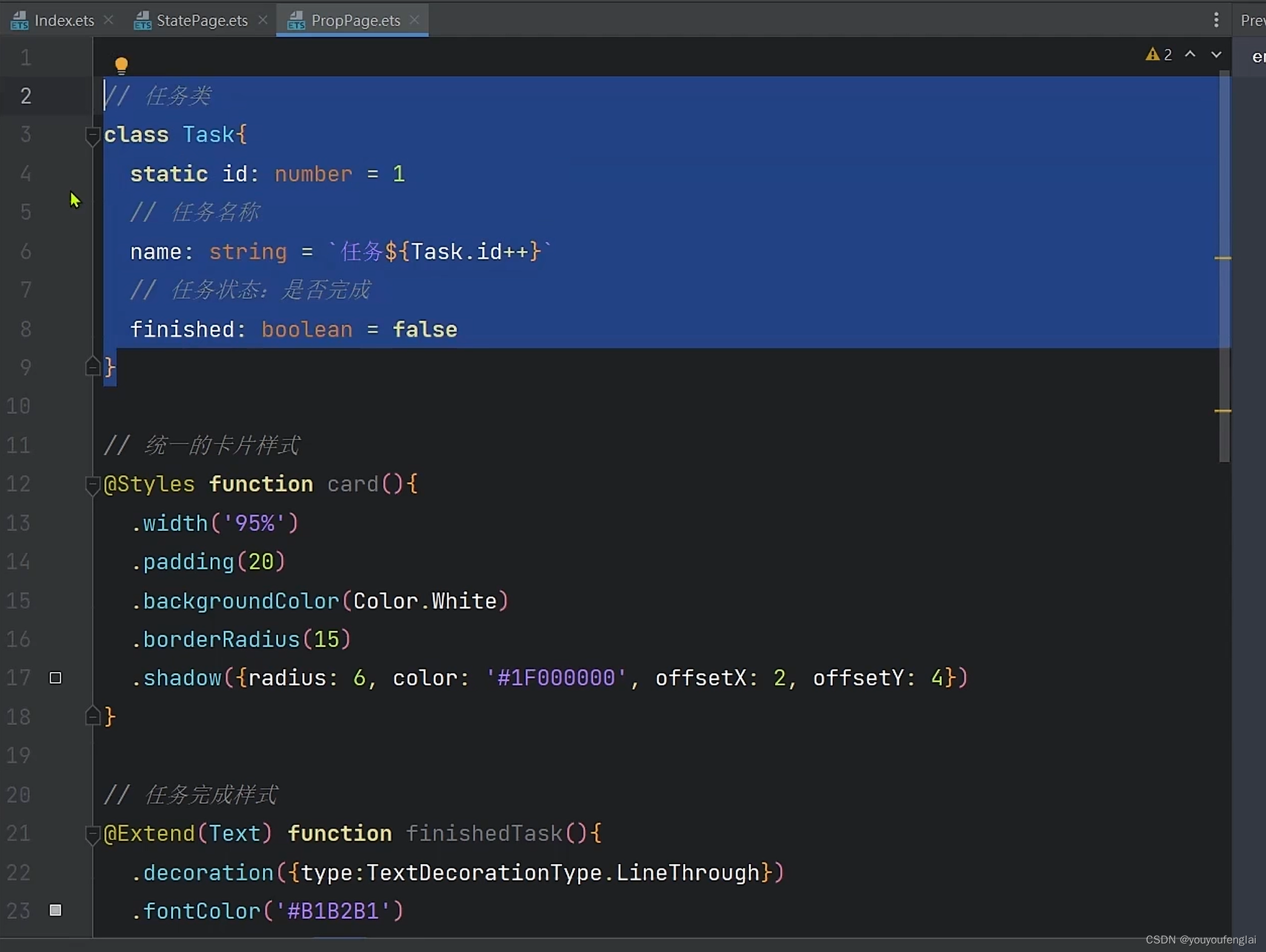Open the editor tabs more-options menu

click(1216, 20)
